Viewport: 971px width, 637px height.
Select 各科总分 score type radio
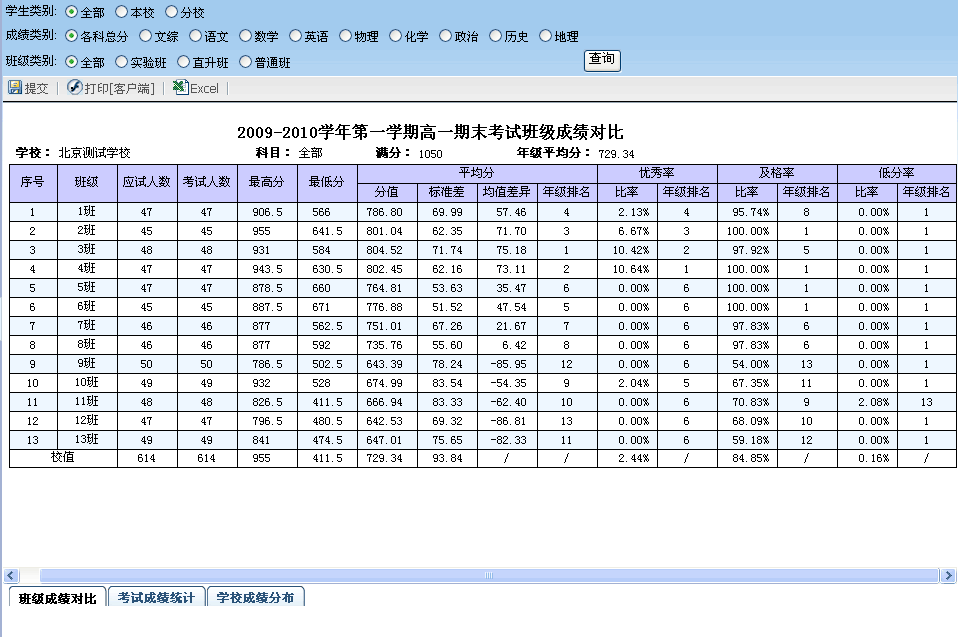72,36
